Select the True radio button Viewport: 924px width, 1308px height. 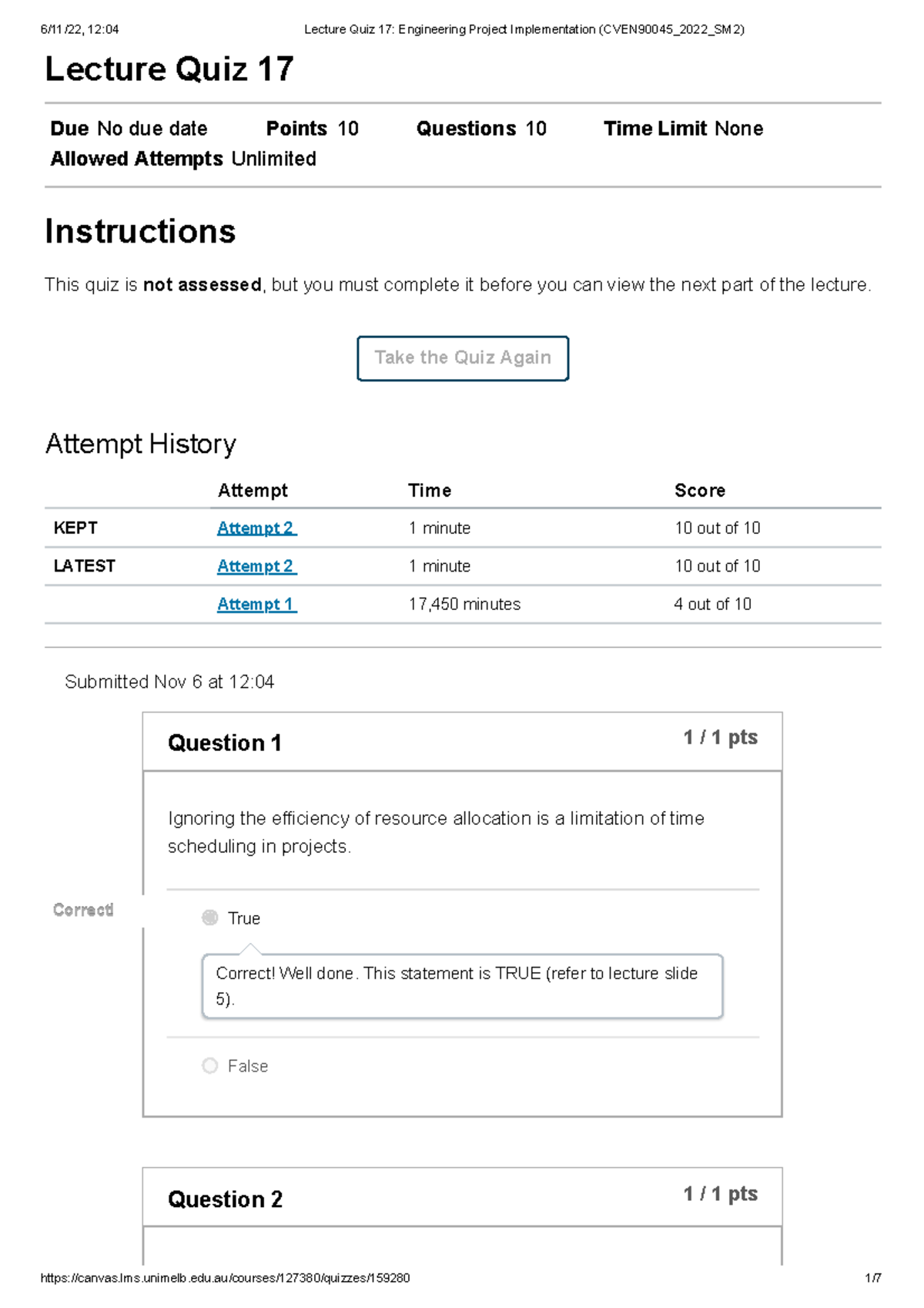(x=209, y=917)
